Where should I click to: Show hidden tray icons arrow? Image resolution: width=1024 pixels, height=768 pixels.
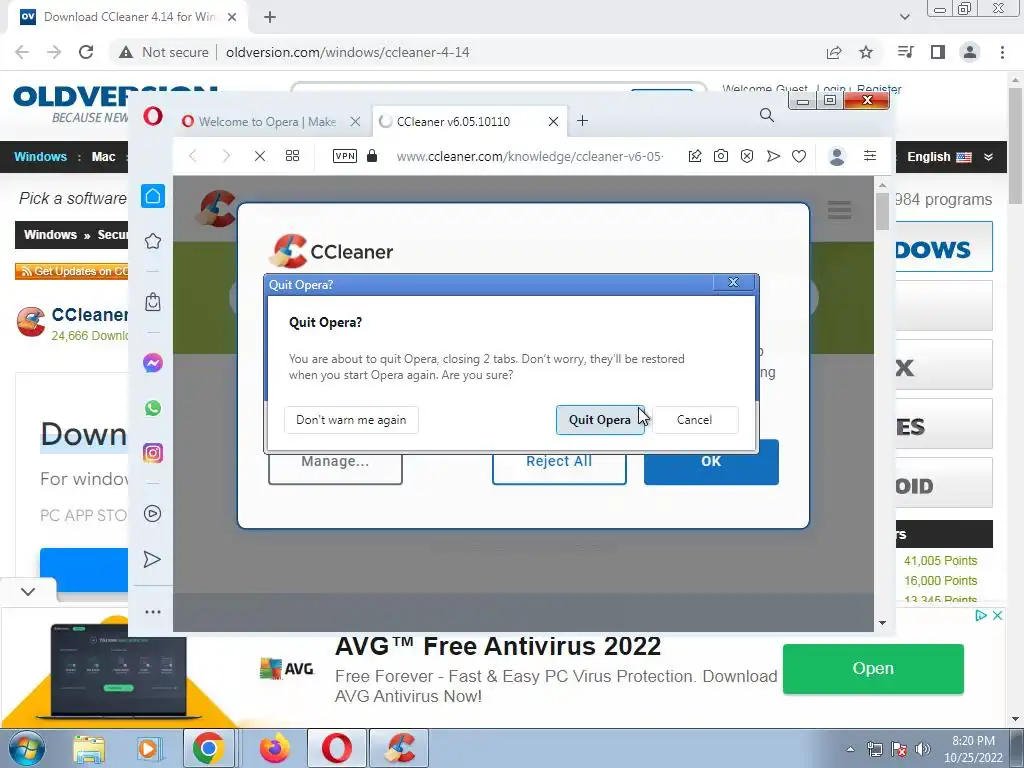click(850, 749)
